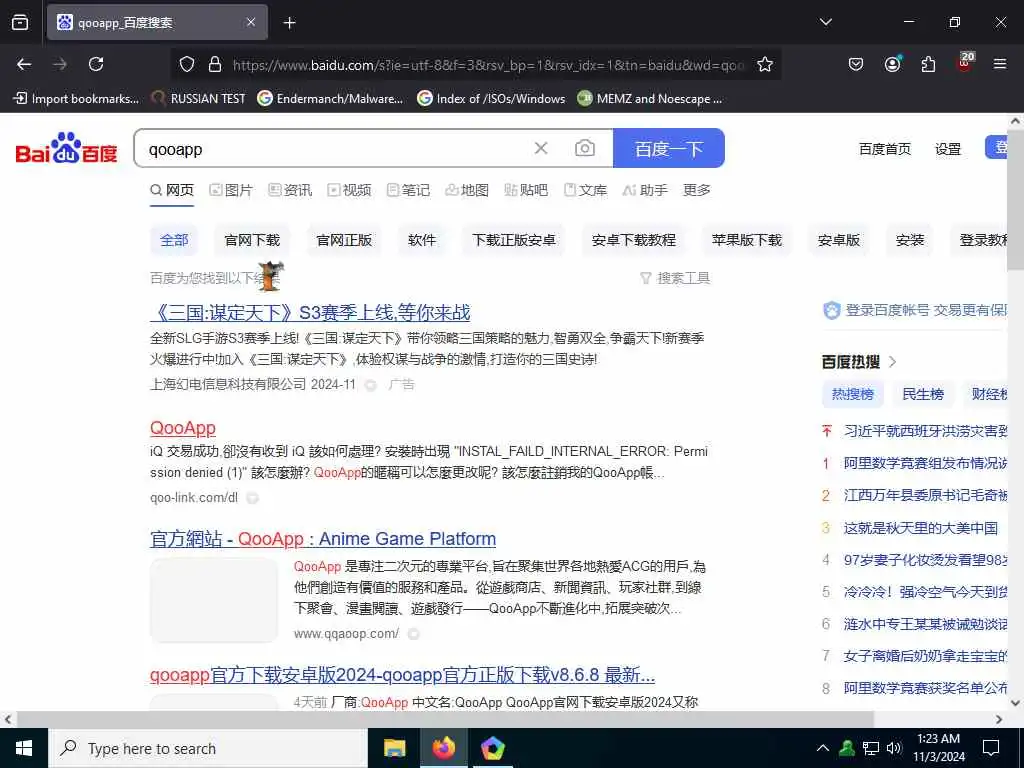Open RUSSIAN TEST bookmark

click(x=199, y=99)
